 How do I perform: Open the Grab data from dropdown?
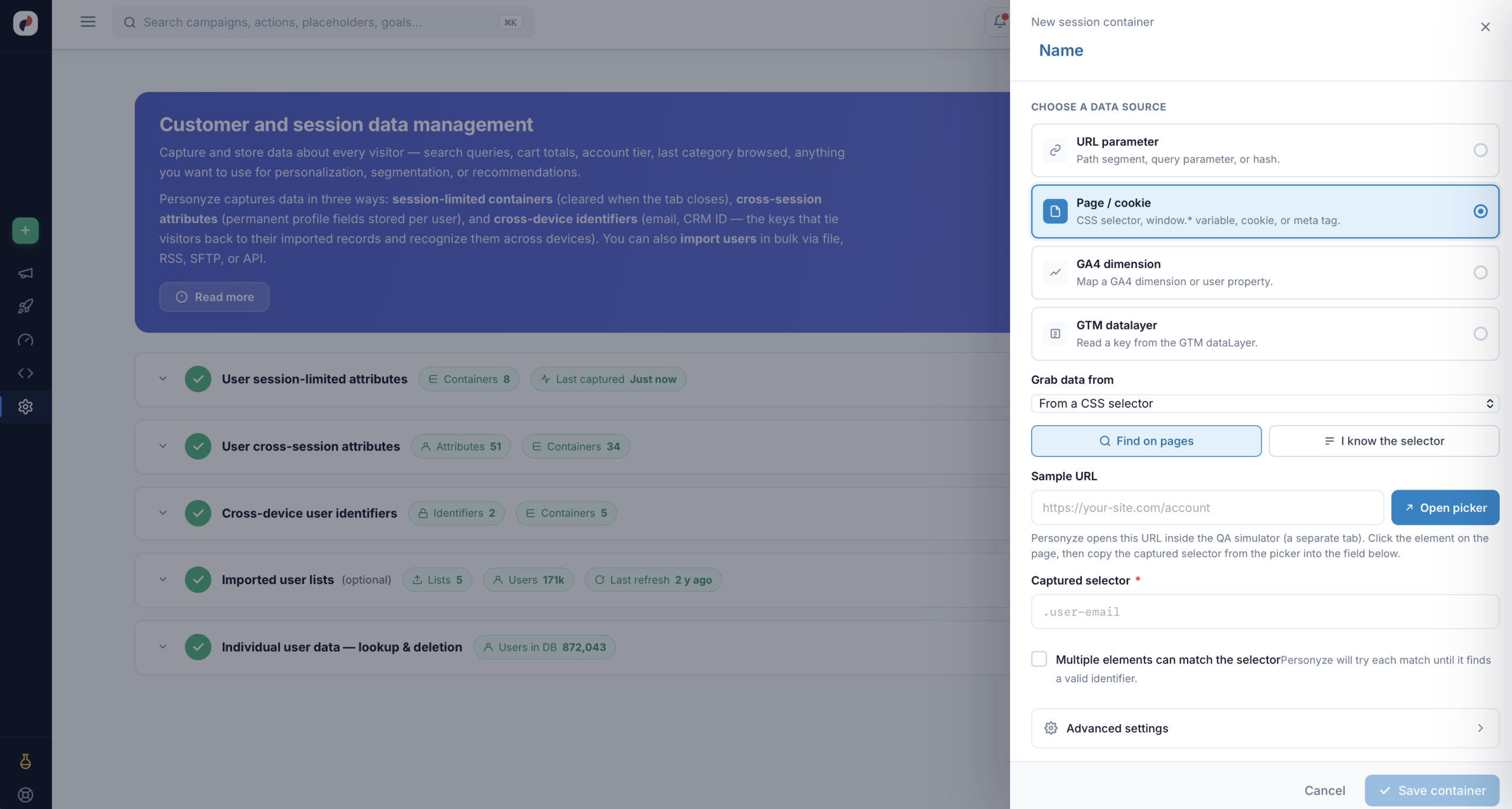pyautogui.click(x=1265, y=403)
